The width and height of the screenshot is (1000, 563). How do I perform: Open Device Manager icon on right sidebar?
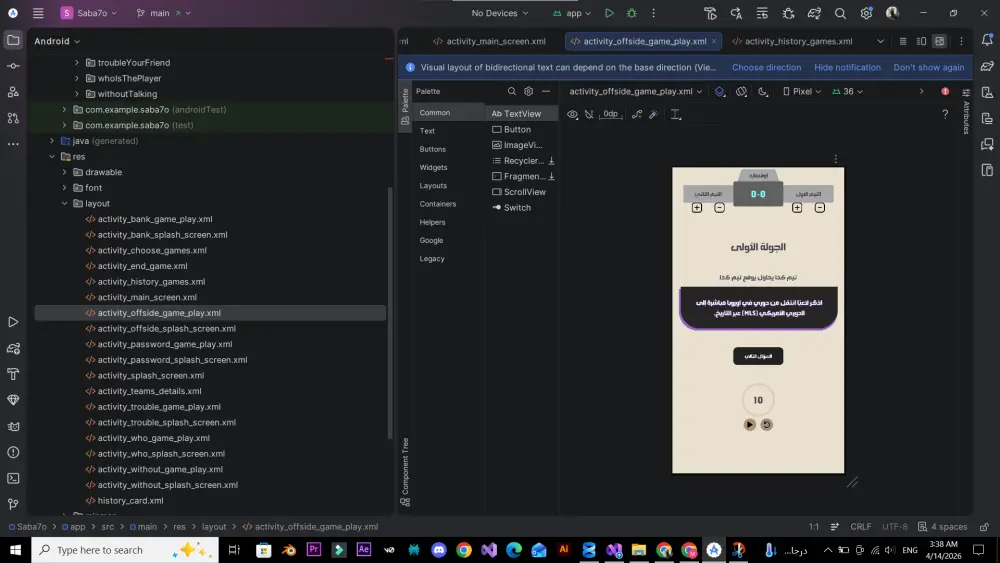tap(987, 92)
